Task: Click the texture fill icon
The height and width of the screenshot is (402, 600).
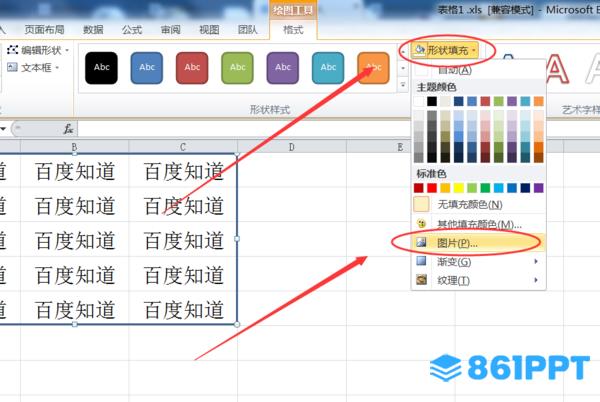Action: (x=421, y=280)
